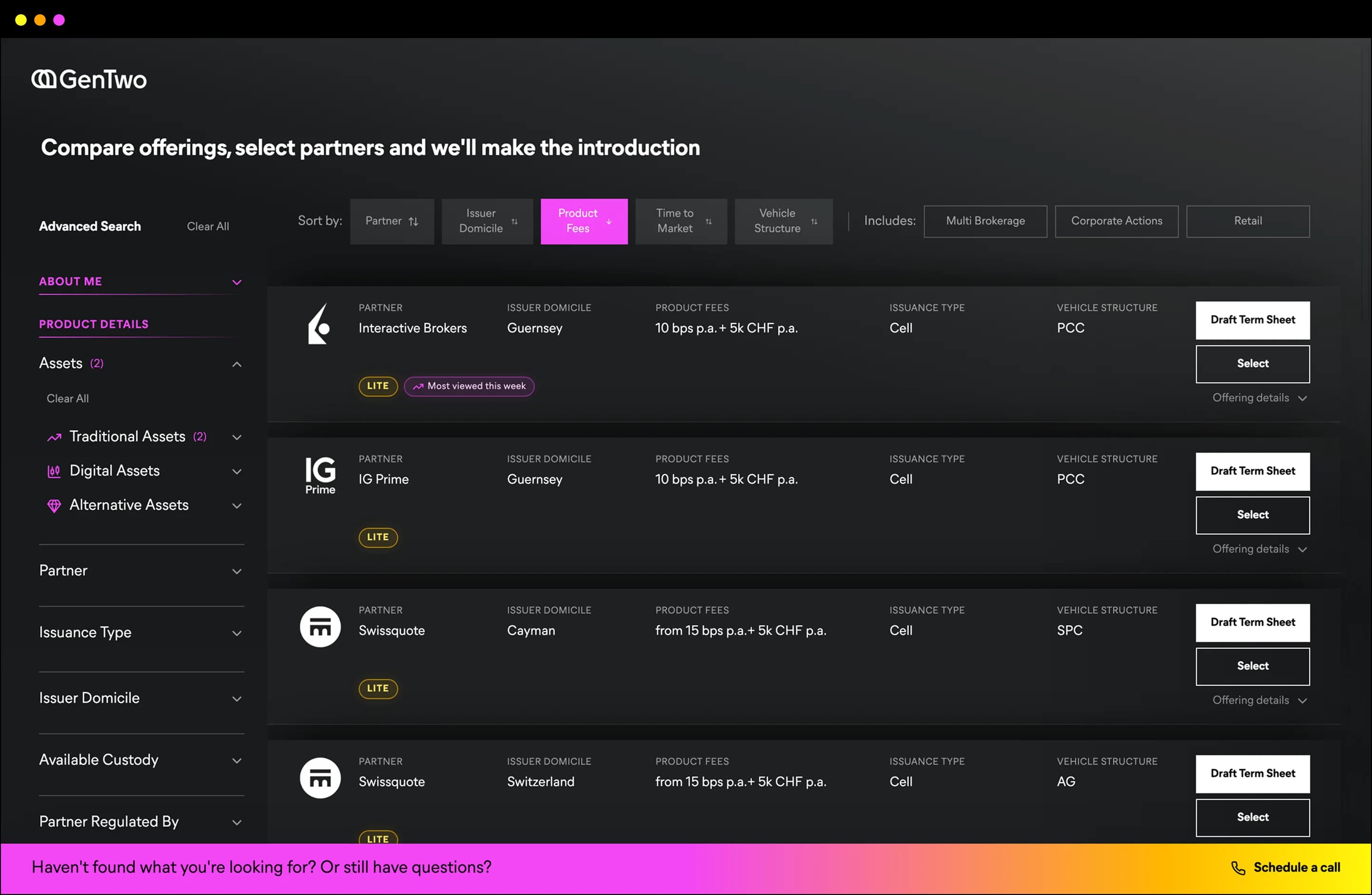The height and width of the screenshot is (895, 1372).
Task: Click Clear All under Assets
Action: click(x=68, y=399)
